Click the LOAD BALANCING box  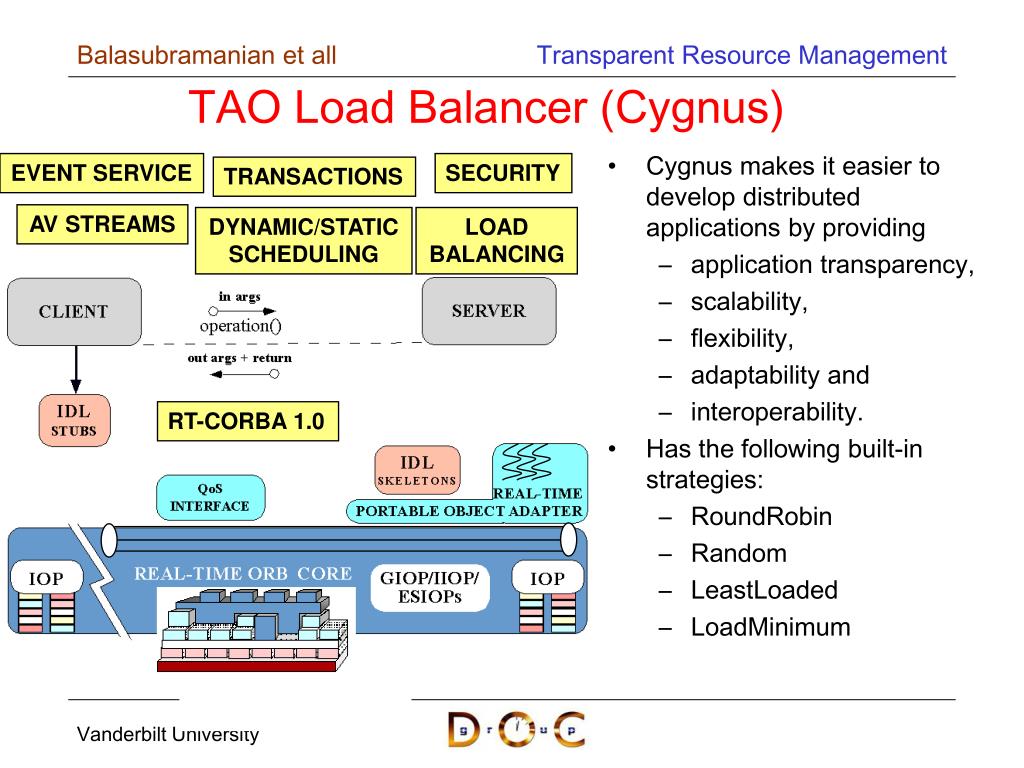pyautogui.click(x=497, y=240)
